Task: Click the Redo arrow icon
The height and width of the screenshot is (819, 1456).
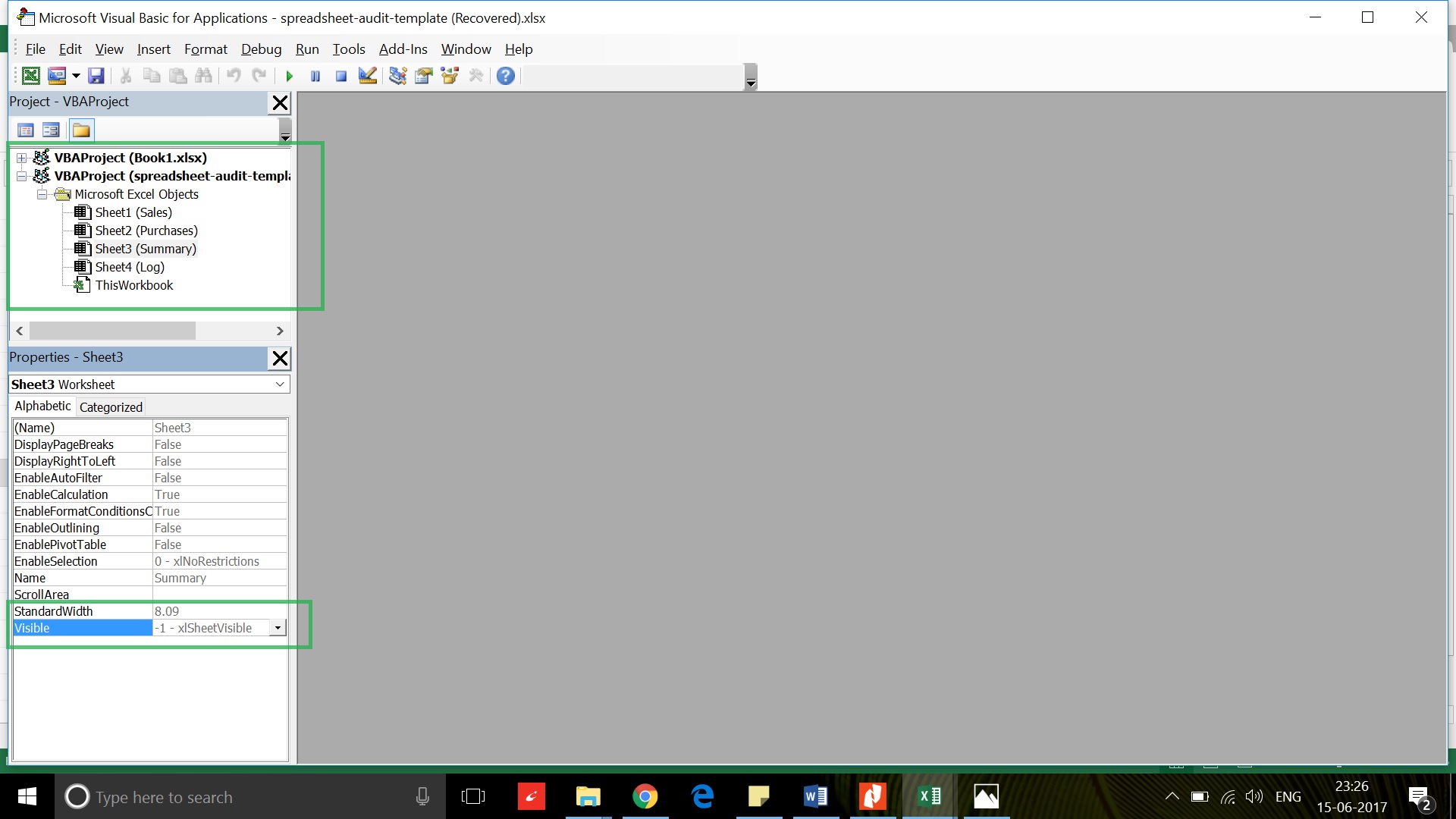Action: tap(259, 76)
